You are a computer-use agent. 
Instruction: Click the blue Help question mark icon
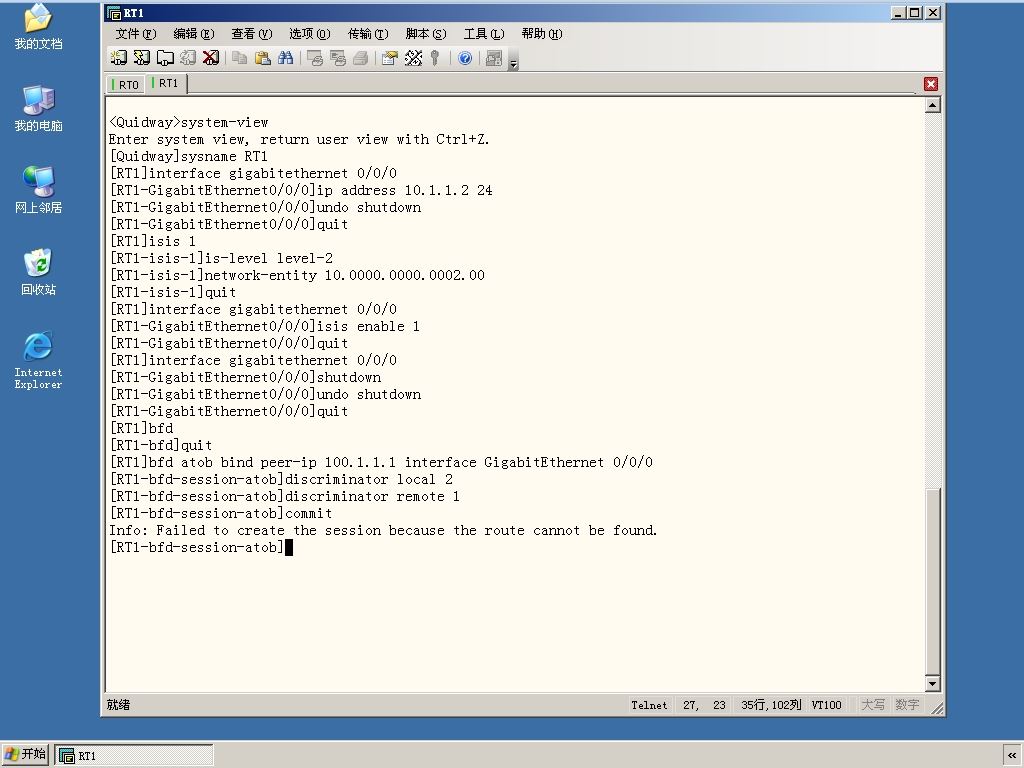click(x=465, y=58)
